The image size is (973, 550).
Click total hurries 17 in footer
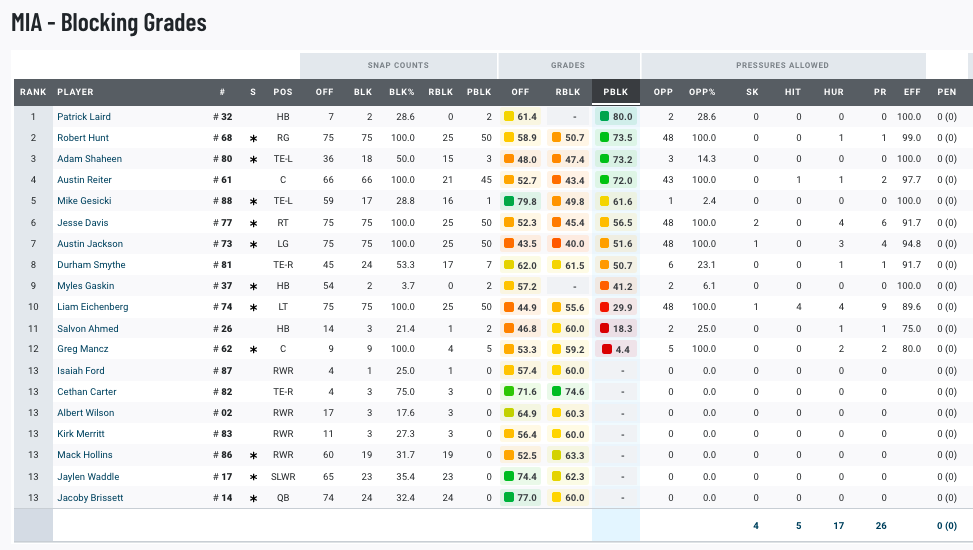tap(838, 526)
